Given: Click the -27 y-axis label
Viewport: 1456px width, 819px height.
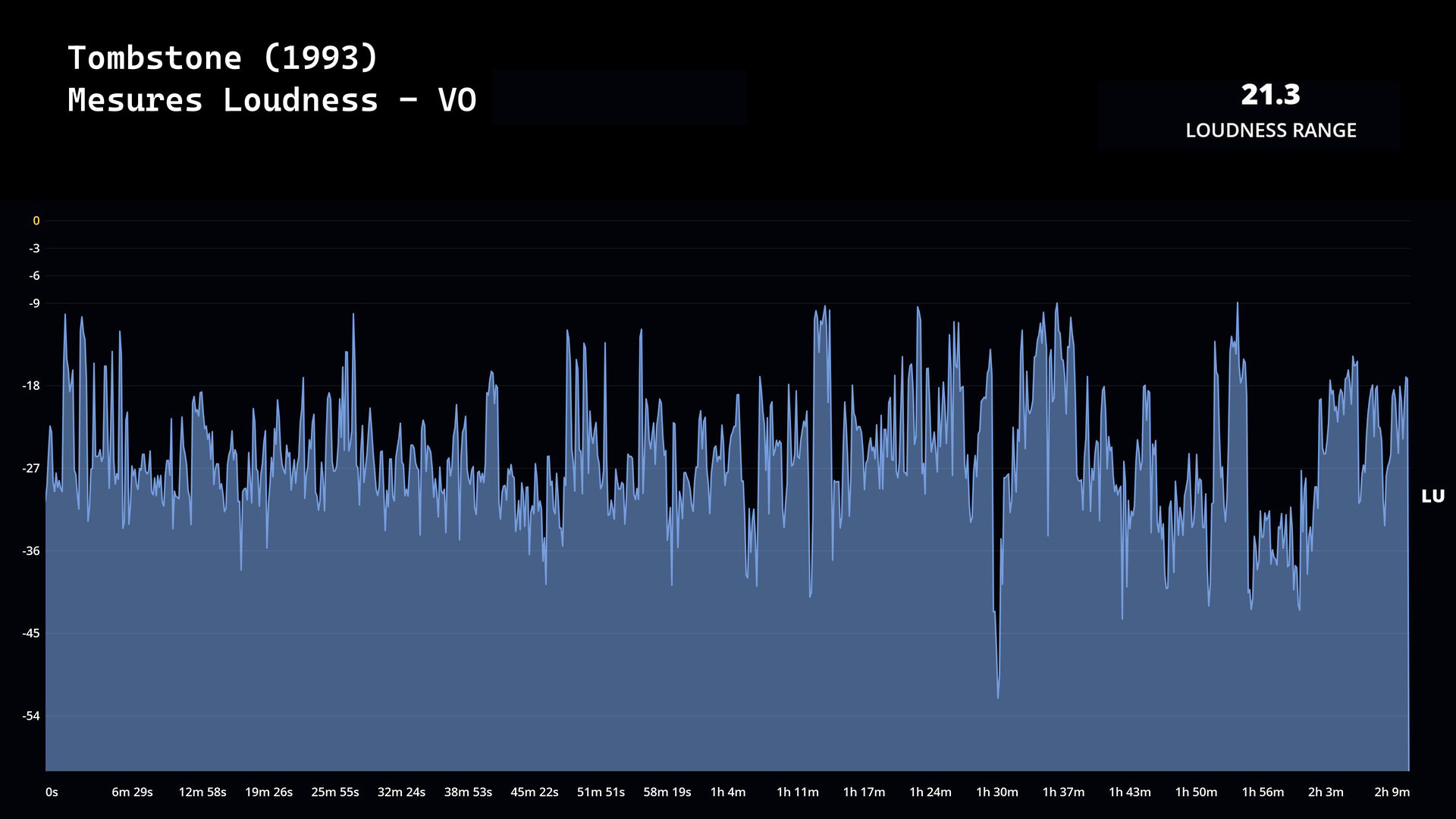Looking at the screenshot, I should pos(31,468).
